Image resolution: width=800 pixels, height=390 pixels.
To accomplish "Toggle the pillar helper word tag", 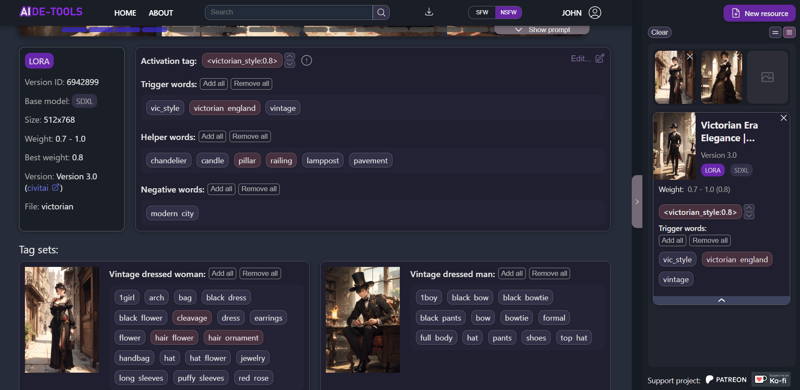I will click(247, 160).
